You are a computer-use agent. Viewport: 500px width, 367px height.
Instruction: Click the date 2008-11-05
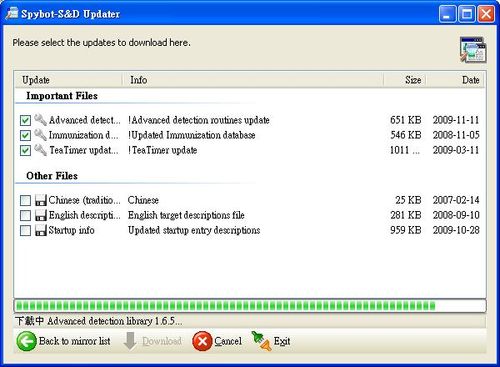coord(456,135)
